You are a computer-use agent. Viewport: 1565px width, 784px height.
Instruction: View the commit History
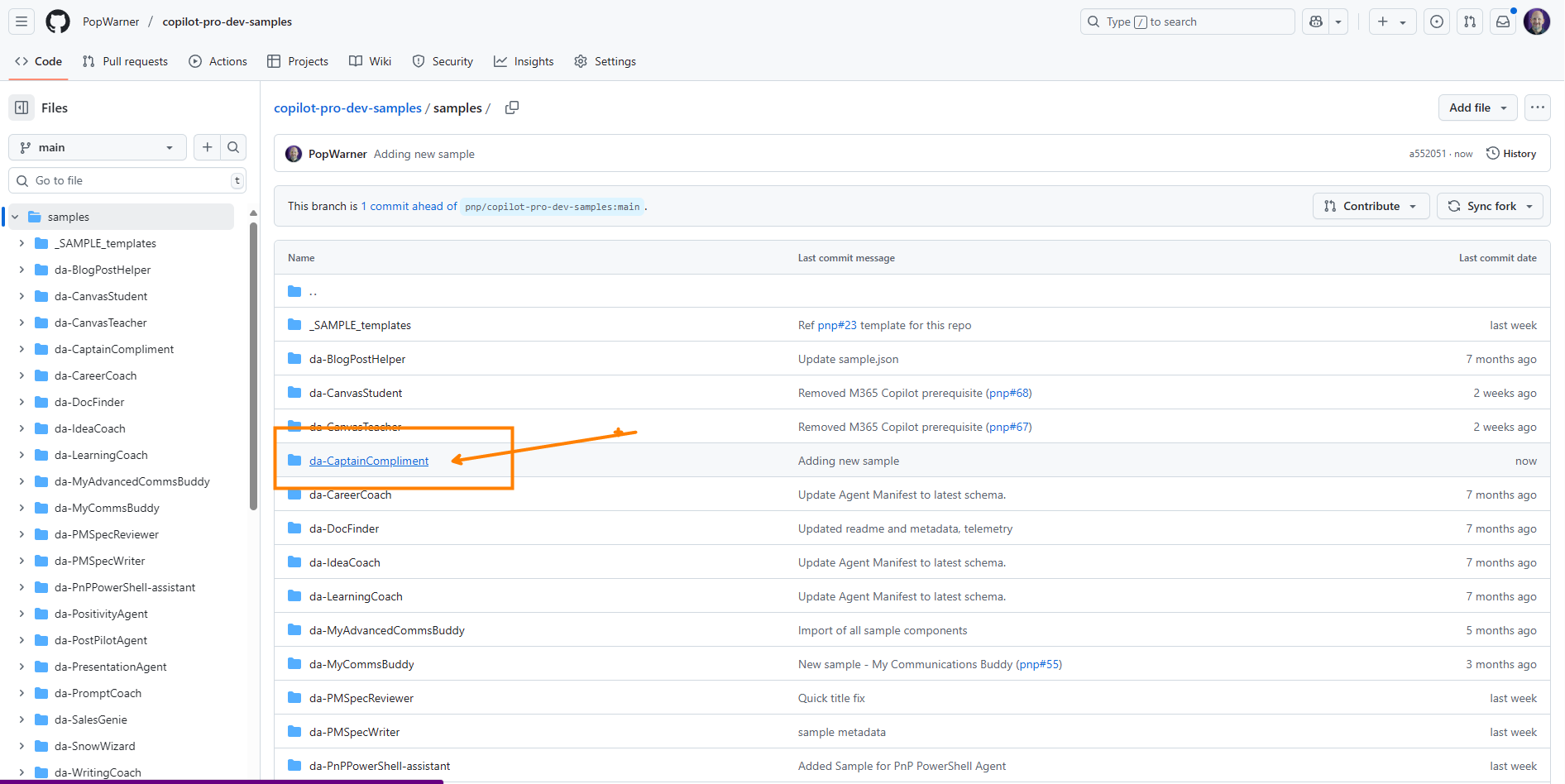coord(1511,154)
